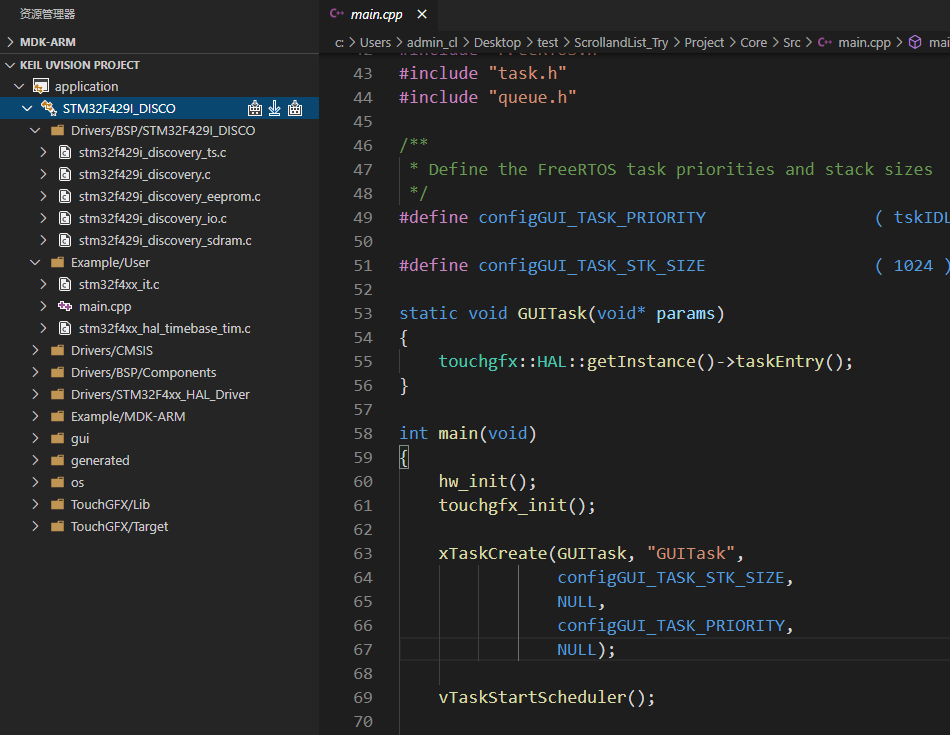Click the build target icon on STM32F429I_DISCO row
The width and height of the screenshot is (950, 735).
point(255,108)
